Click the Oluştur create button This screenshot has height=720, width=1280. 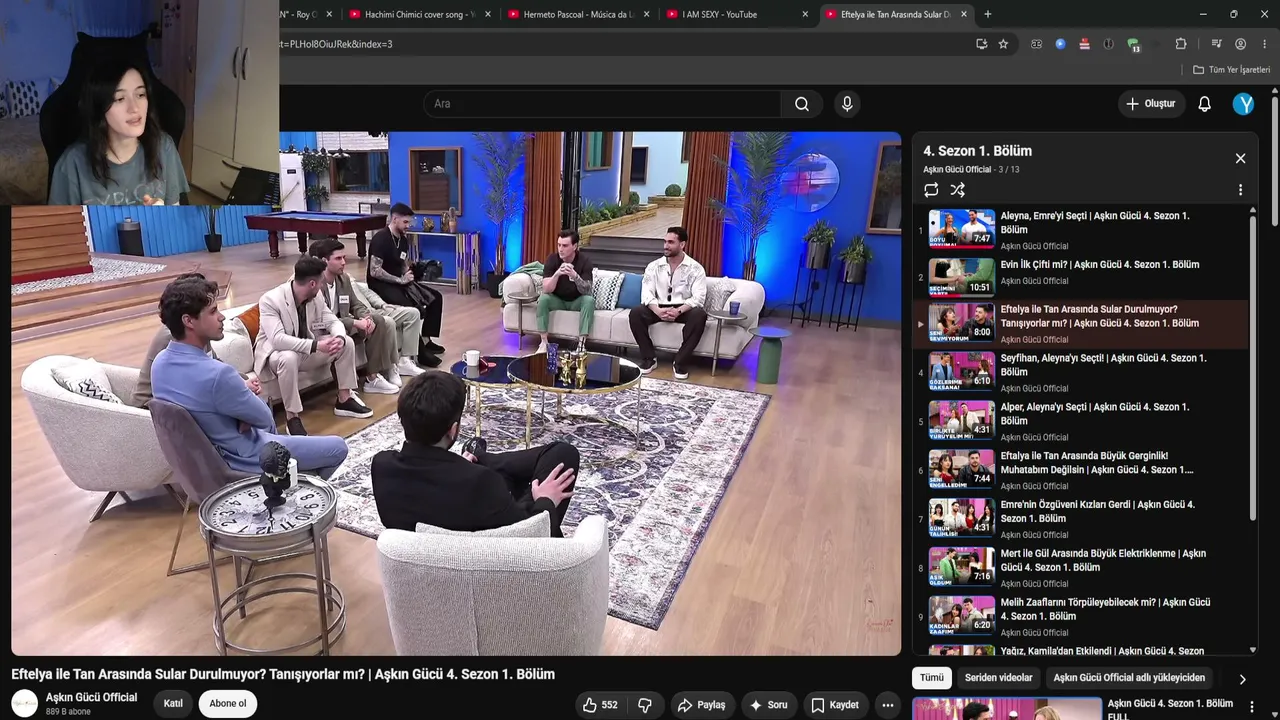coord(1151,104)
